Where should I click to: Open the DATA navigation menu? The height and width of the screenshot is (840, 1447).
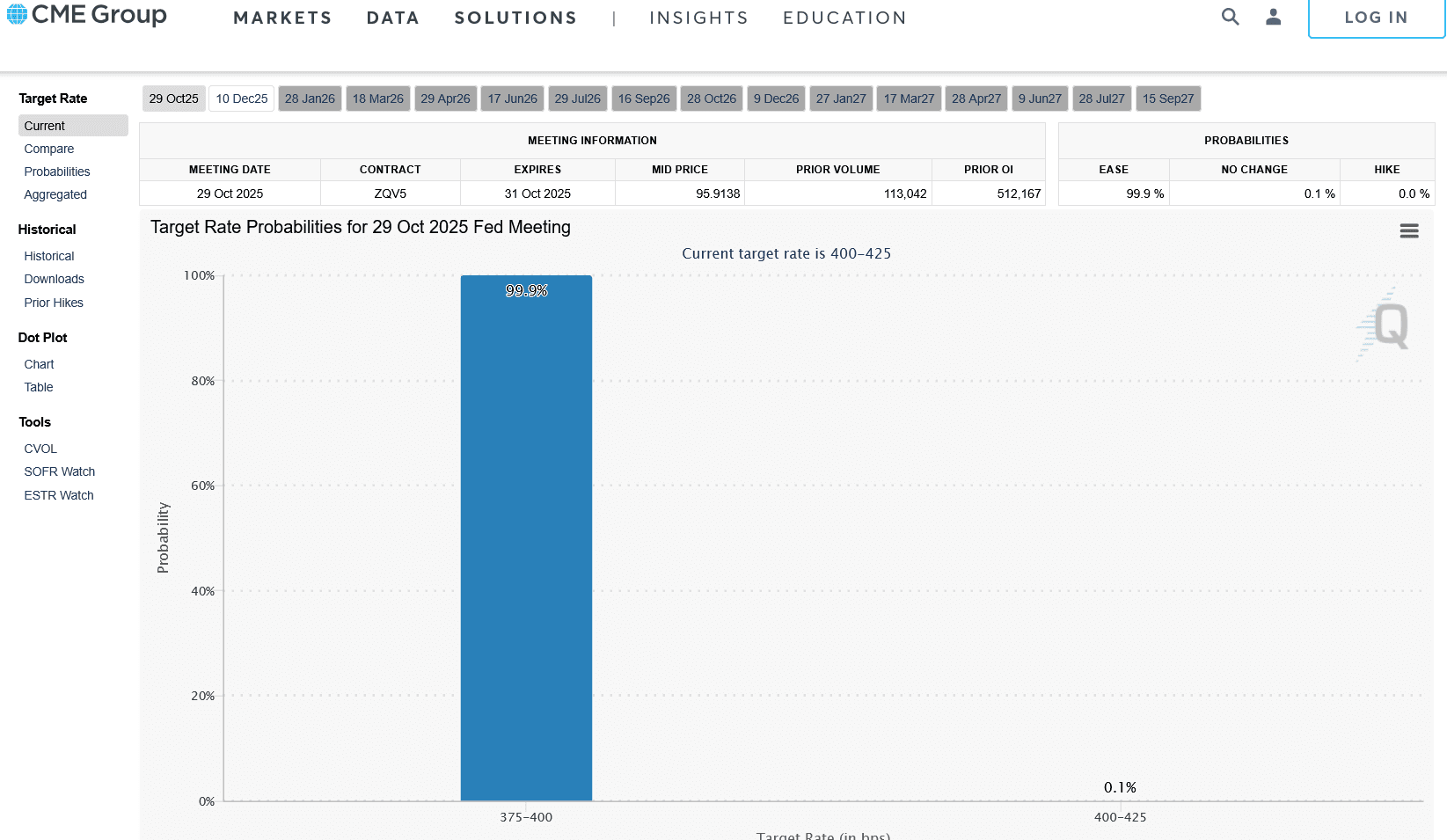(393, 18)
